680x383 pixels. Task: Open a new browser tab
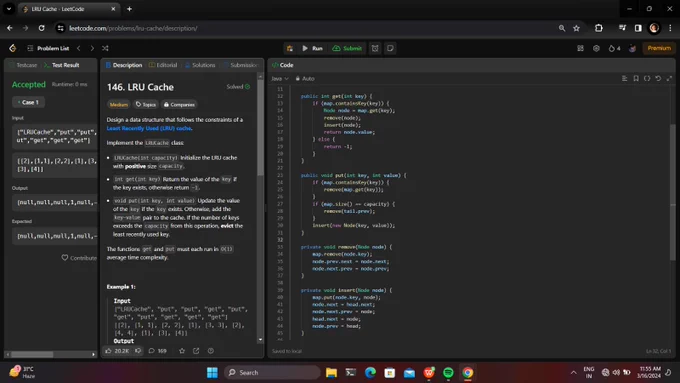[x=129, y=9]
